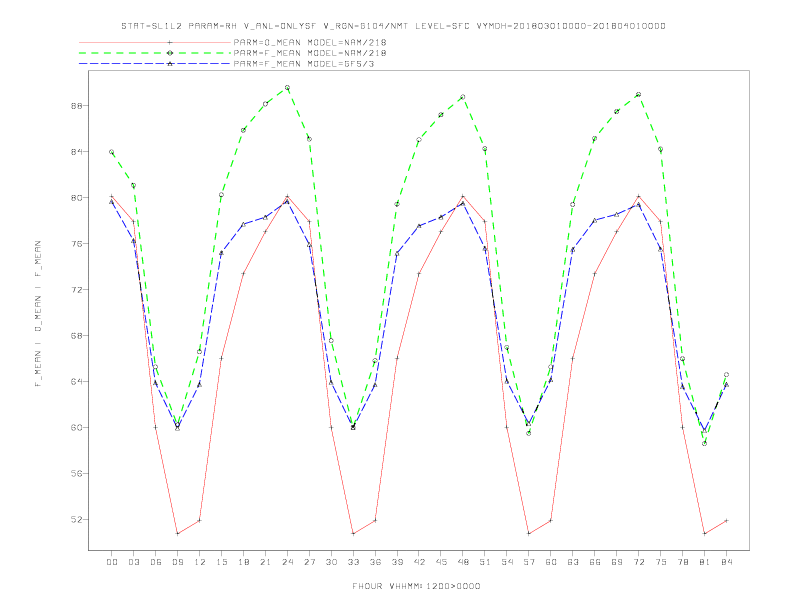The height and width of the screenshot is (612, 792).
Task: Click green NAM forecast peak marker at hour 48
Action: tap(463, 96)
